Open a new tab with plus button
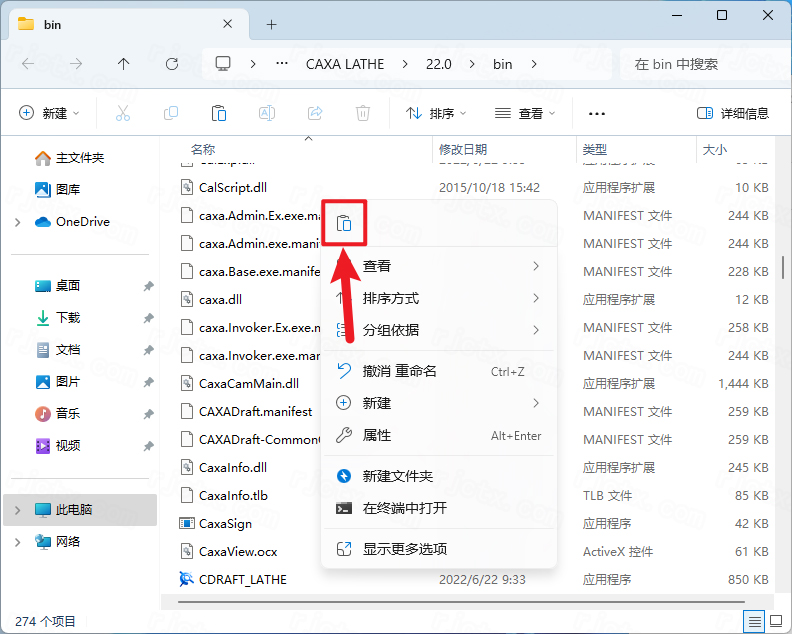The image size is (792, 634). tap(271, 24)
